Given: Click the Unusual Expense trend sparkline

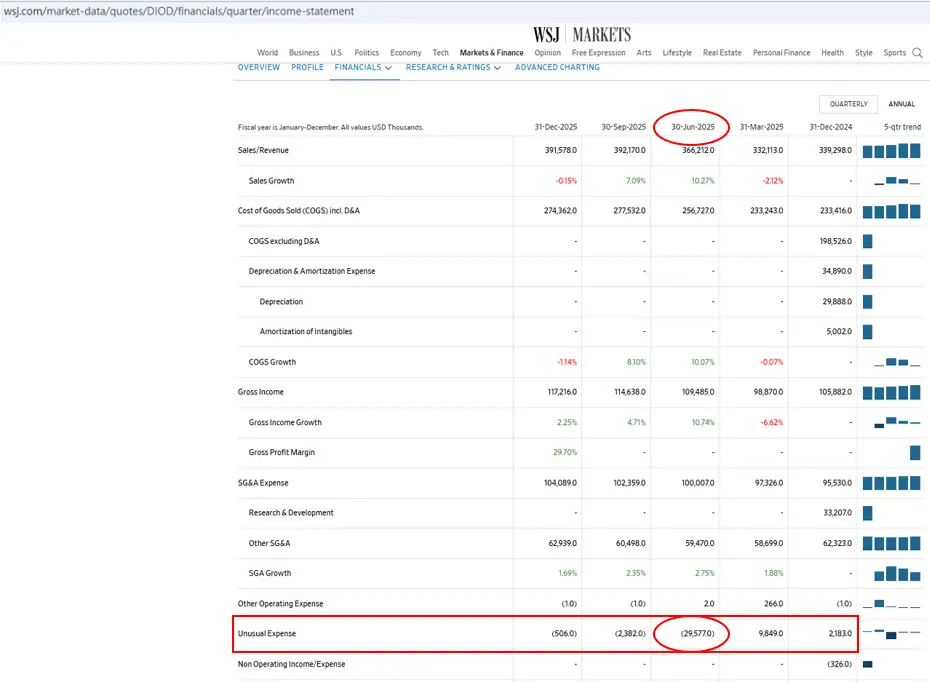Looking at the screenshot, I should coord(891,634).
